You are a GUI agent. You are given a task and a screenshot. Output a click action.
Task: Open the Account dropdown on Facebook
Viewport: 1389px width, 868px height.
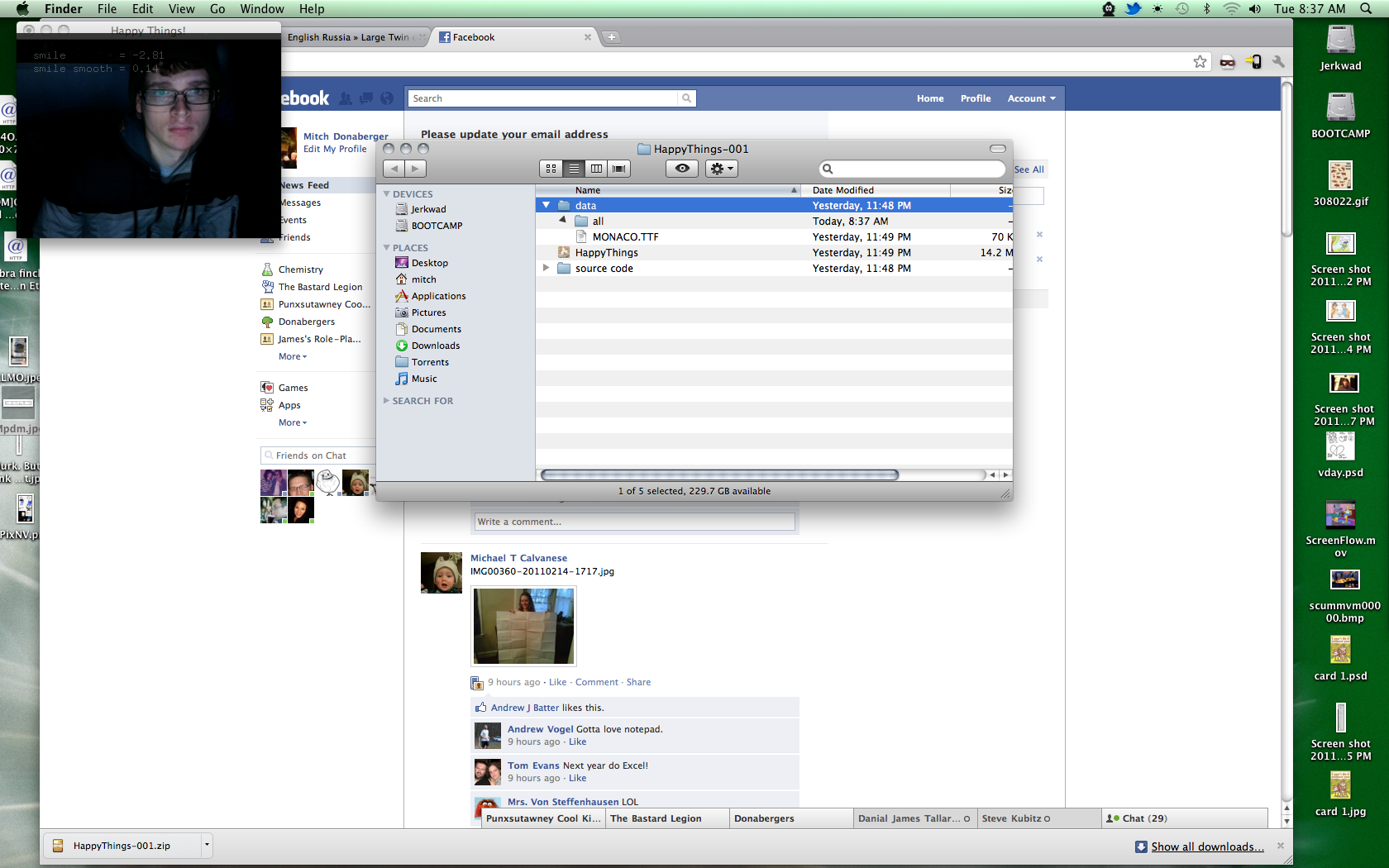point(1031,98)
